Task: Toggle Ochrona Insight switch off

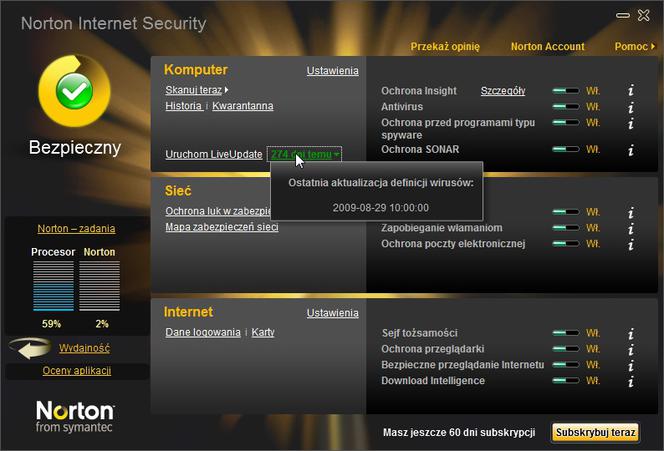Action: click(566, 91)
